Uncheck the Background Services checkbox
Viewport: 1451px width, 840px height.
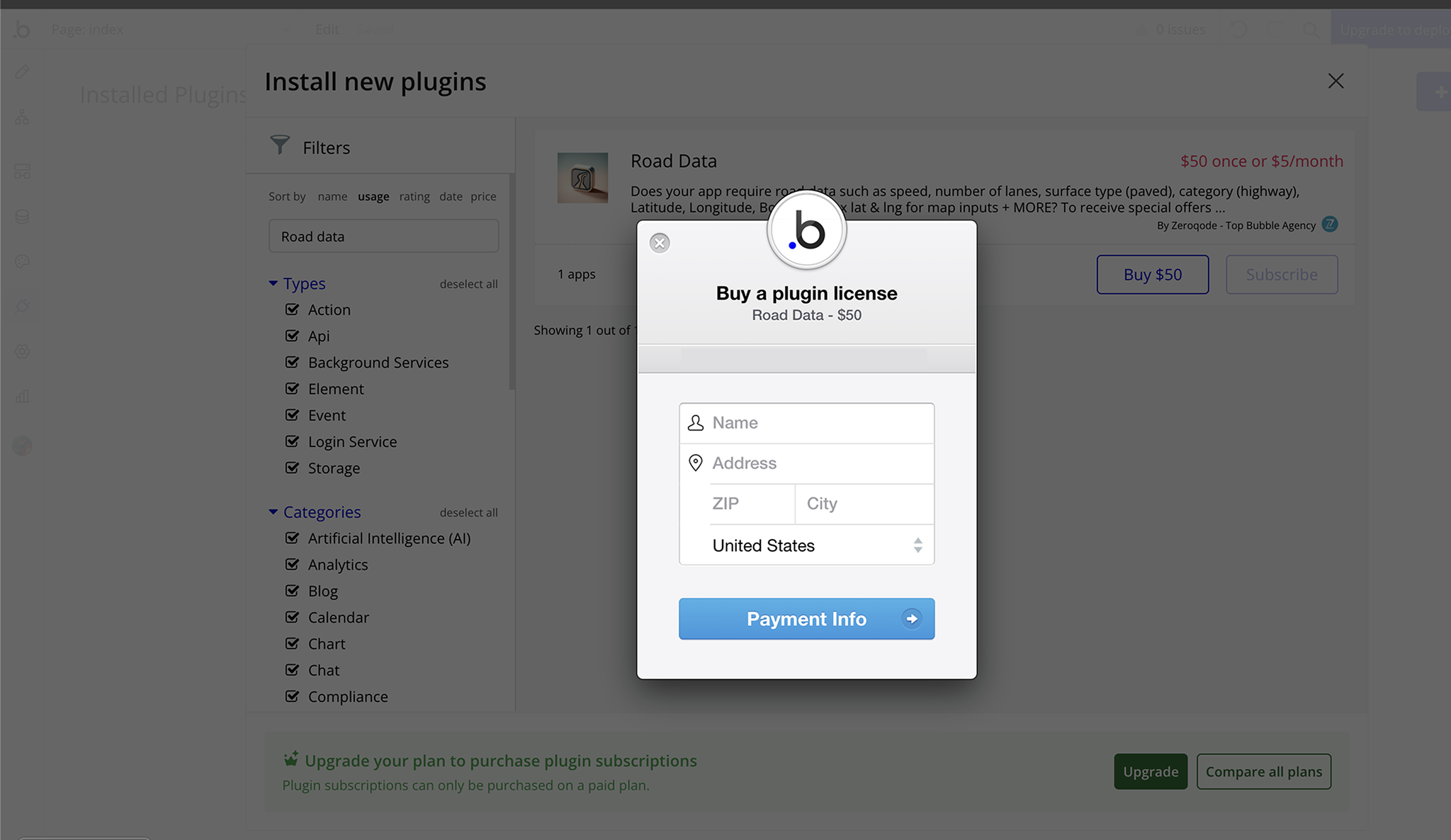coord(292,362)
